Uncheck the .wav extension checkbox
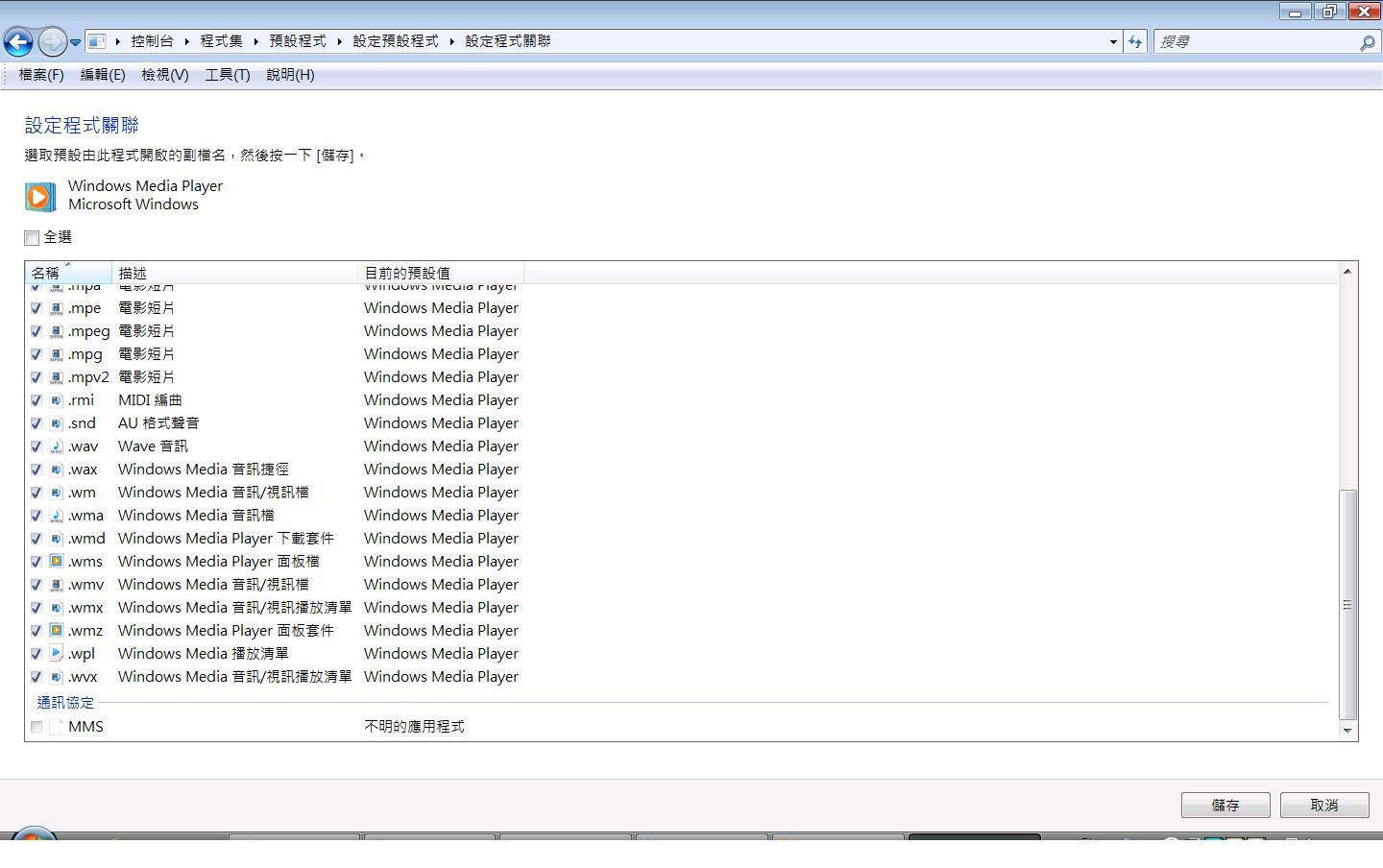 pos(36,446)
